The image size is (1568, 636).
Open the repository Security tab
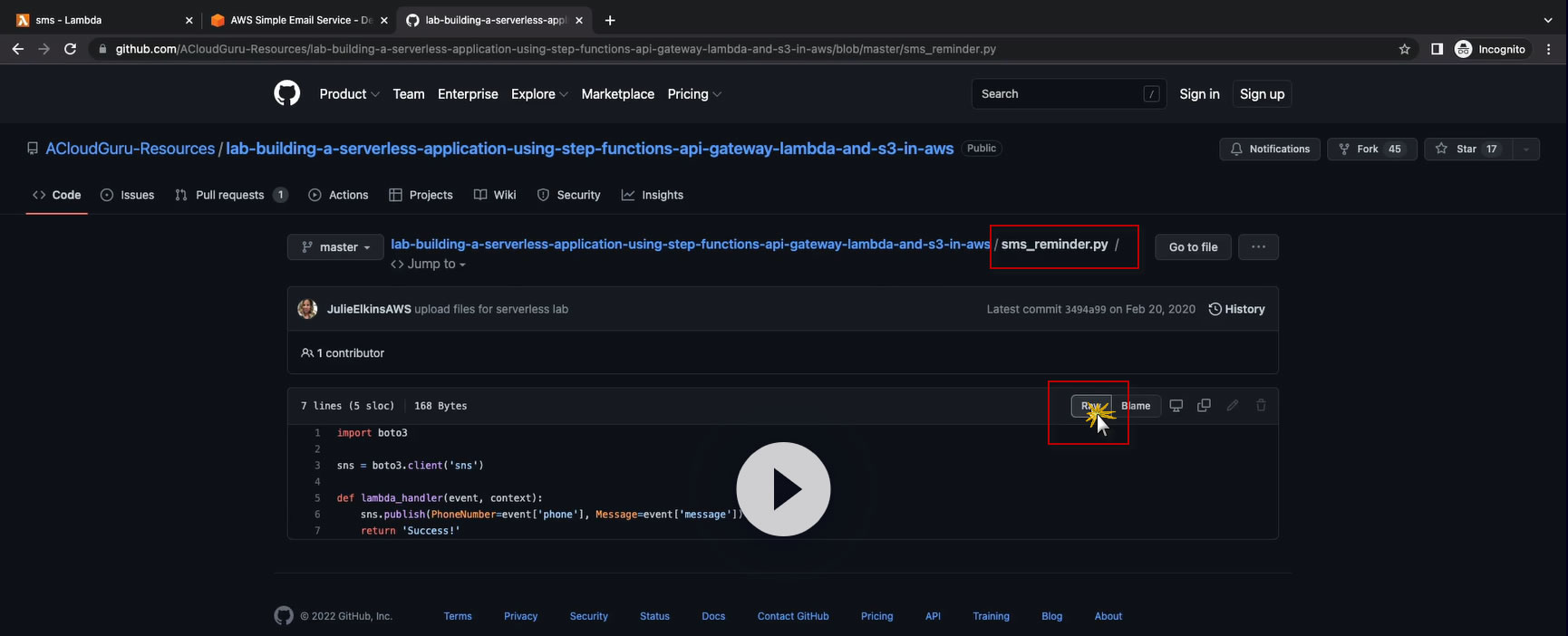click(568, 195)
